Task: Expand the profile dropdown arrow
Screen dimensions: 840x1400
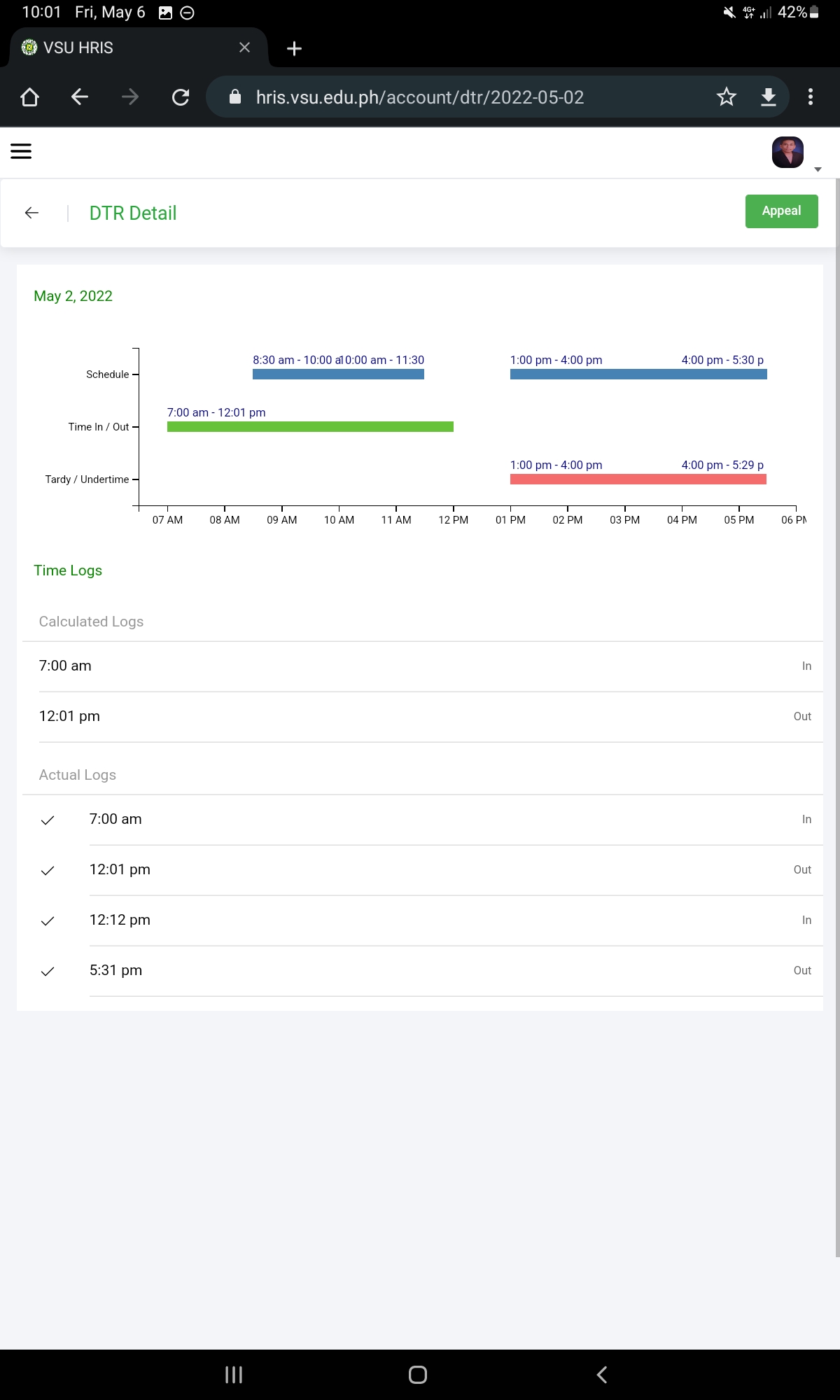Action: coord(818,169)
